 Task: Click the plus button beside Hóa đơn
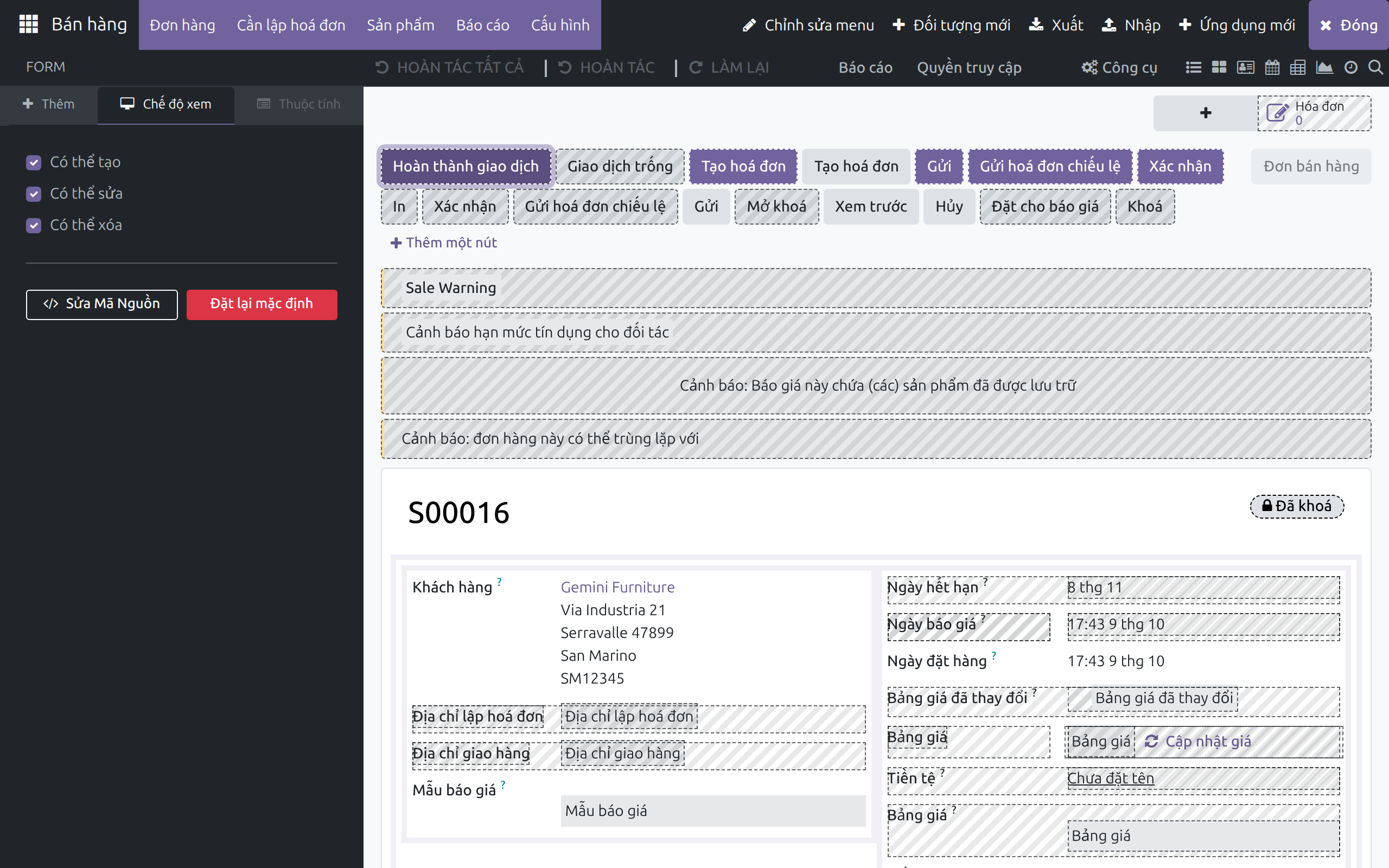pyautogui.click(x=1205, y=113)
